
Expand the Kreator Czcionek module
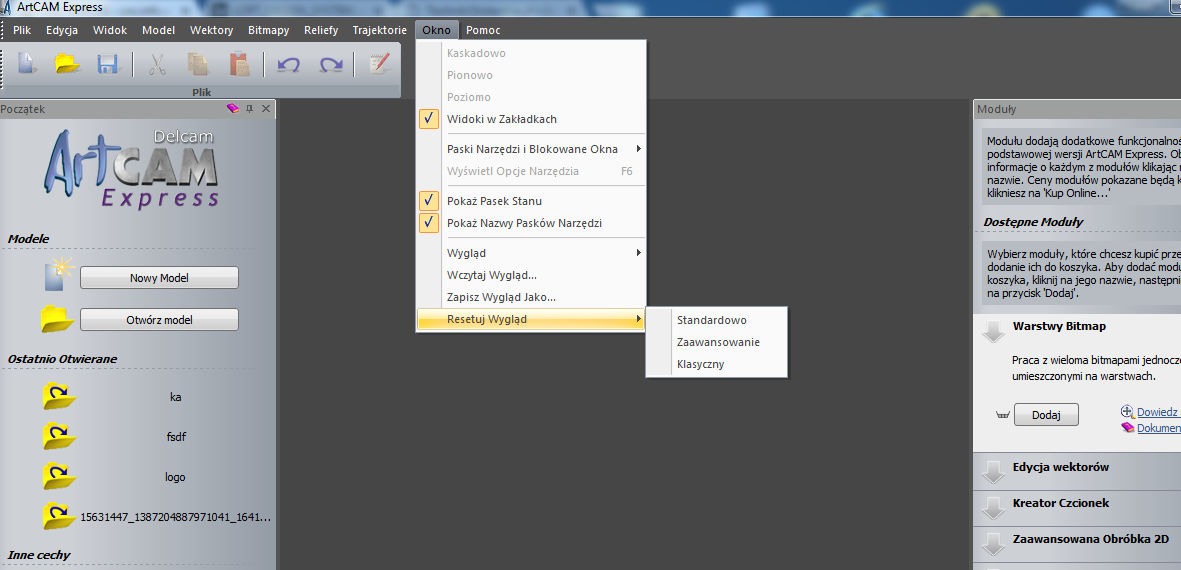tap(994, 508)
